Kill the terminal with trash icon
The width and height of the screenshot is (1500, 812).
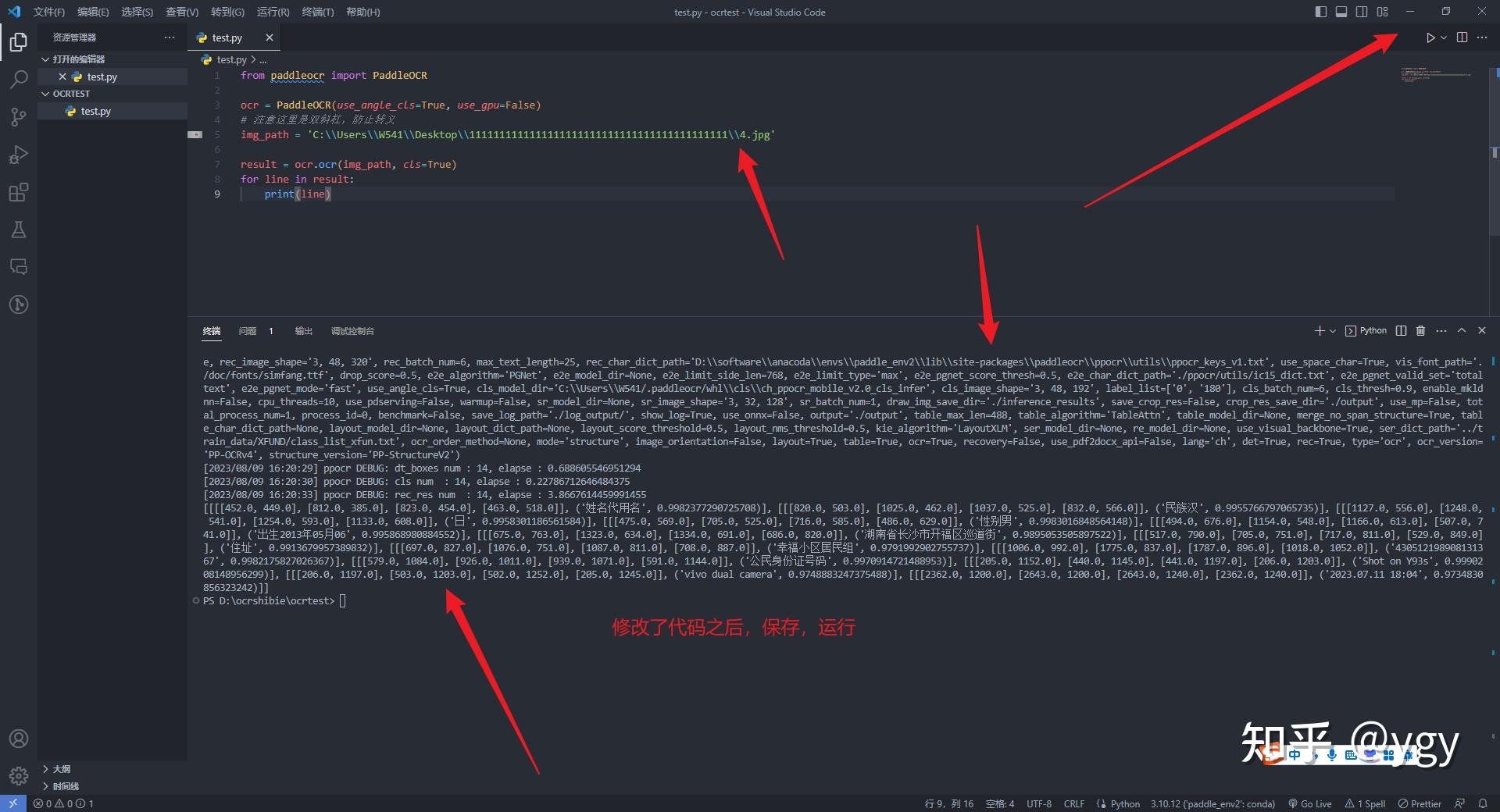click(1421, 331)
